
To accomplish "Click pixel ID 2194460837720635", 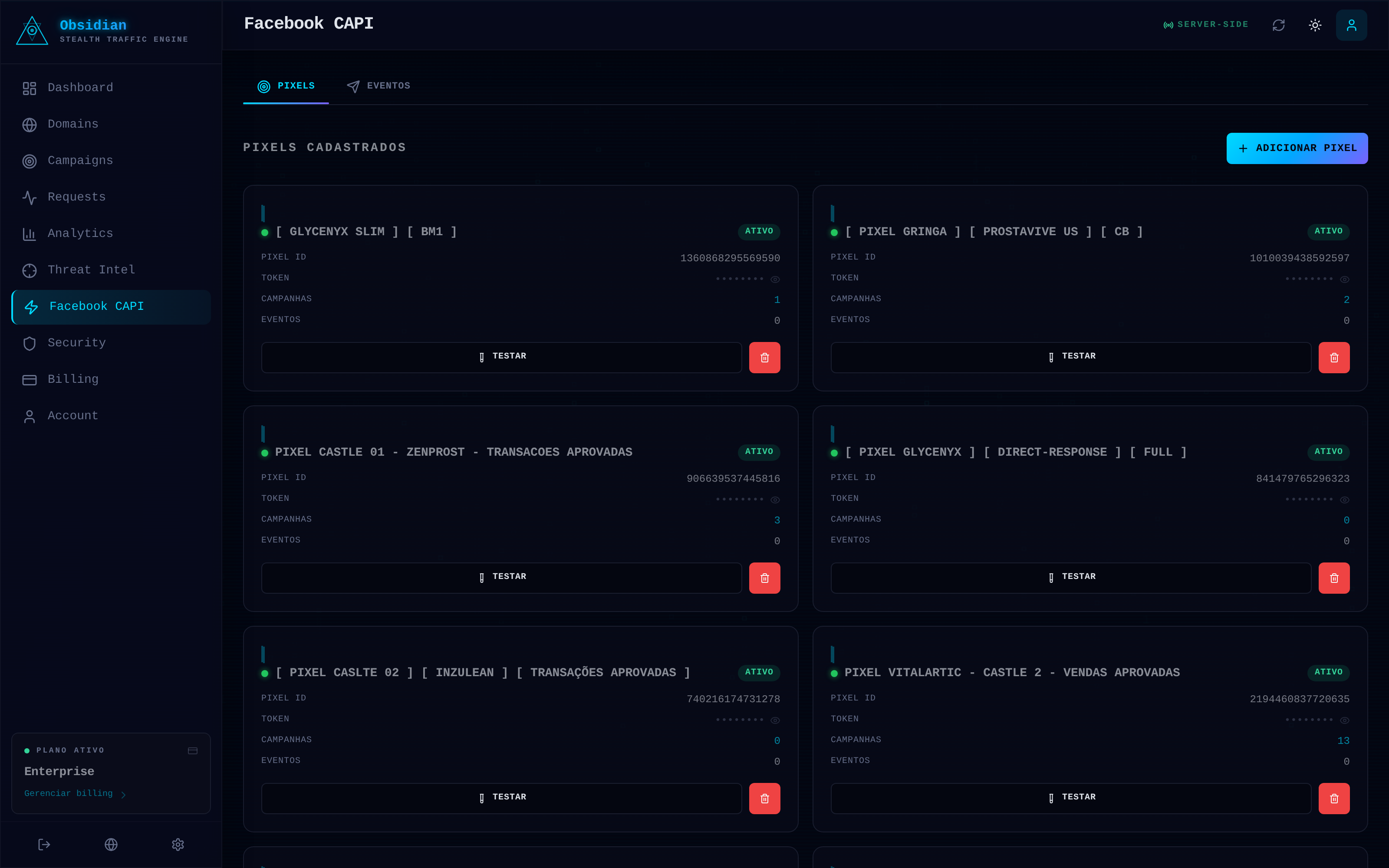I will (1300, 699).
